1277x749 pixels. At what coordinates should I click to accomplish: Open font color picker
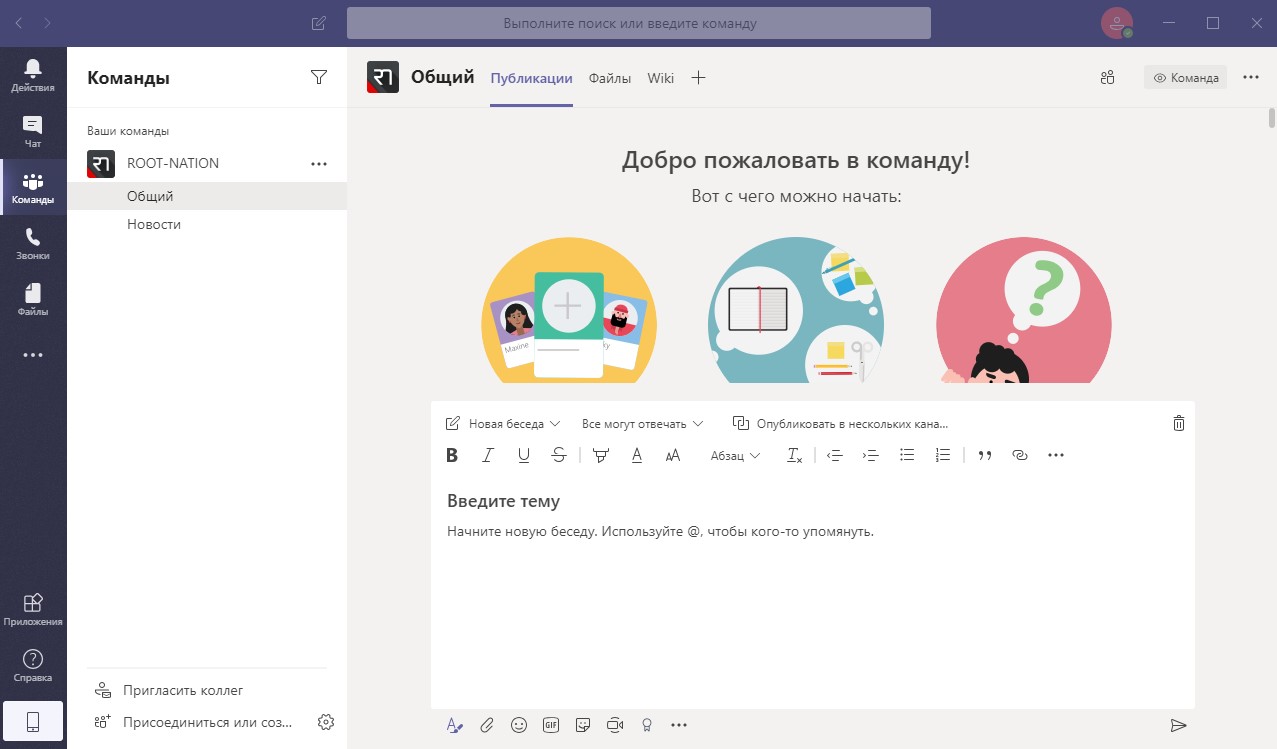637,455
